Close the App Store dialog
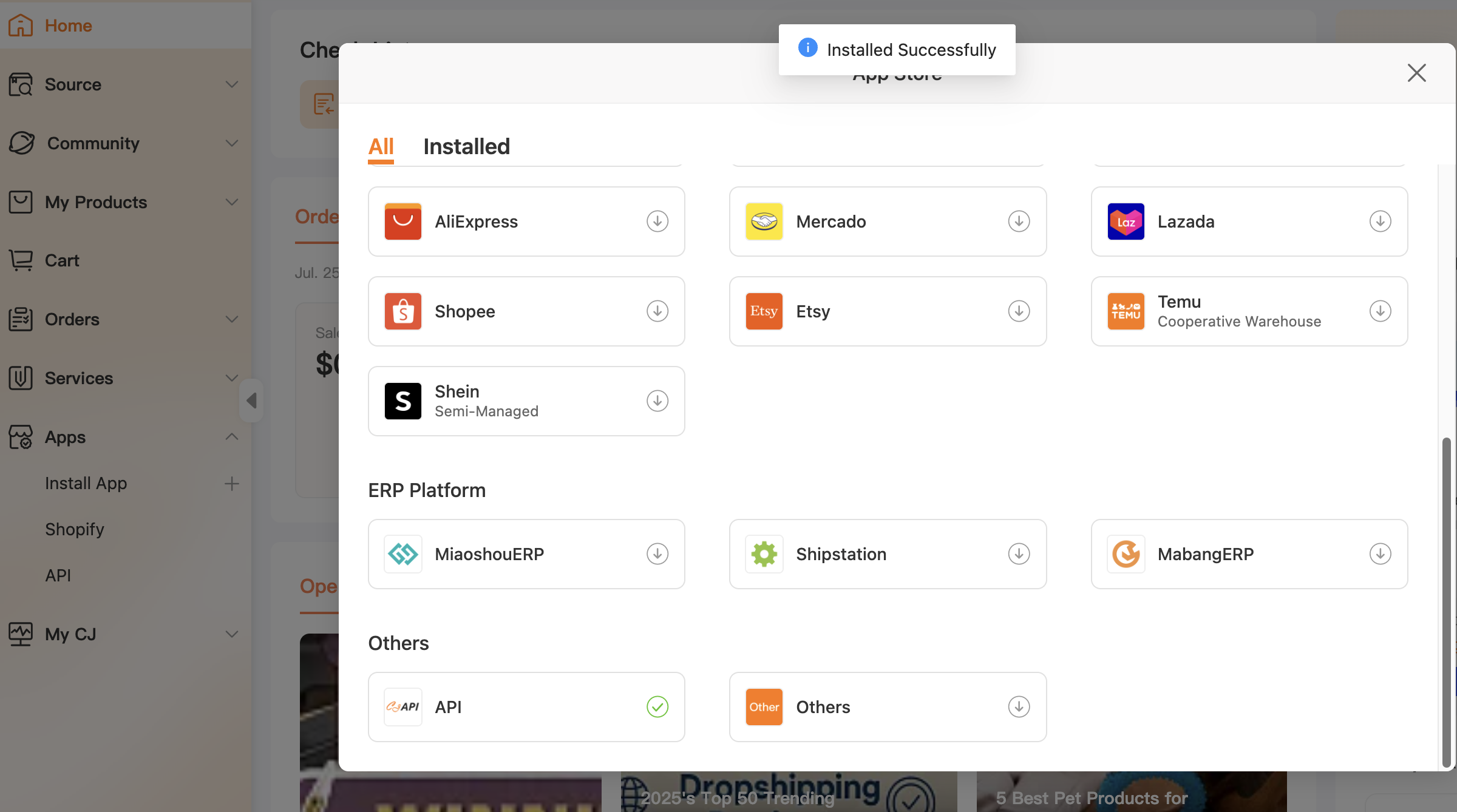 pyautogui.click(x=1416, y=73)
